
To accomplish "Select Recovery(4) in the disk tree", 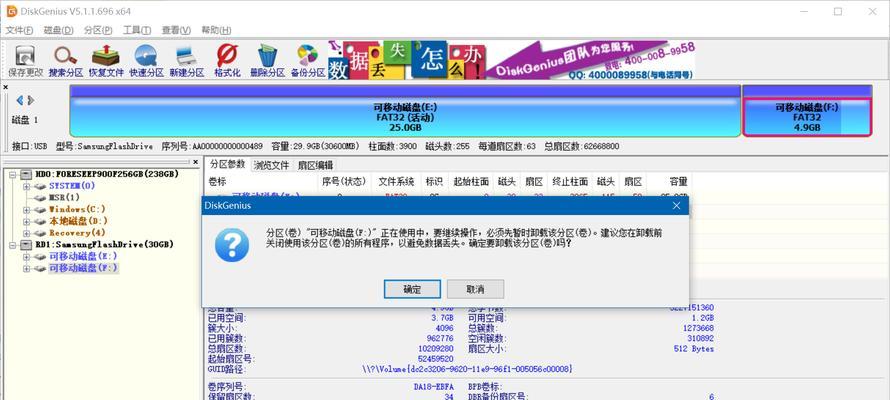I will click(x=77, y=233).
